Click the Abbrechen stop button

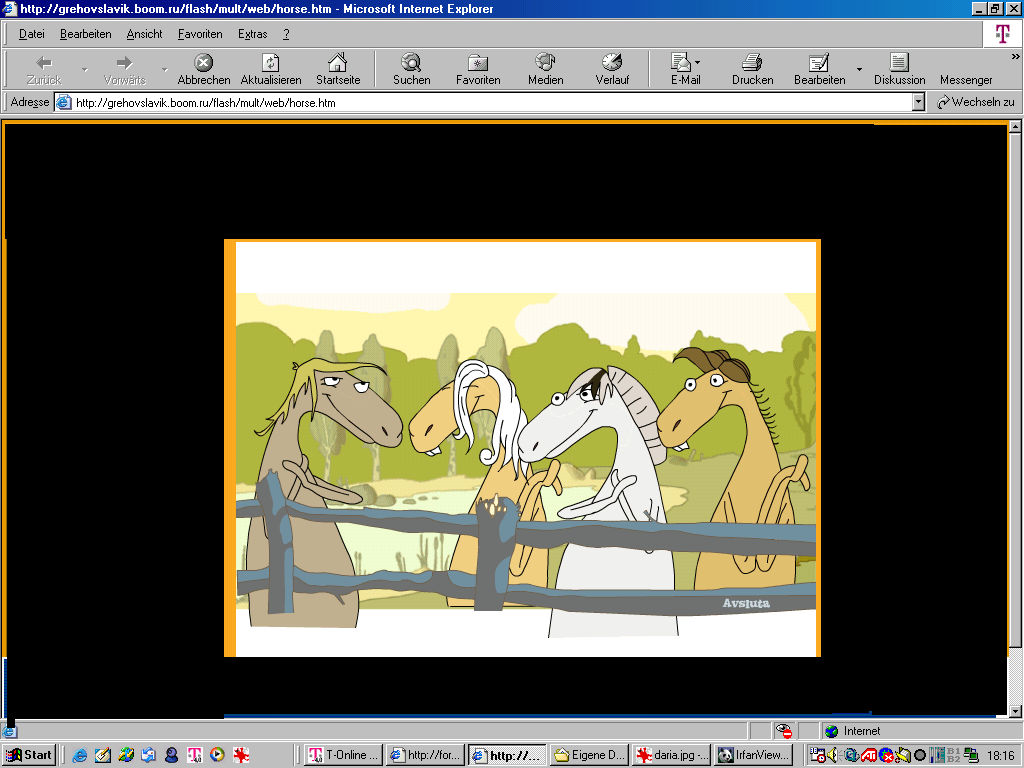pyautogui.click(x=204, y=69)
